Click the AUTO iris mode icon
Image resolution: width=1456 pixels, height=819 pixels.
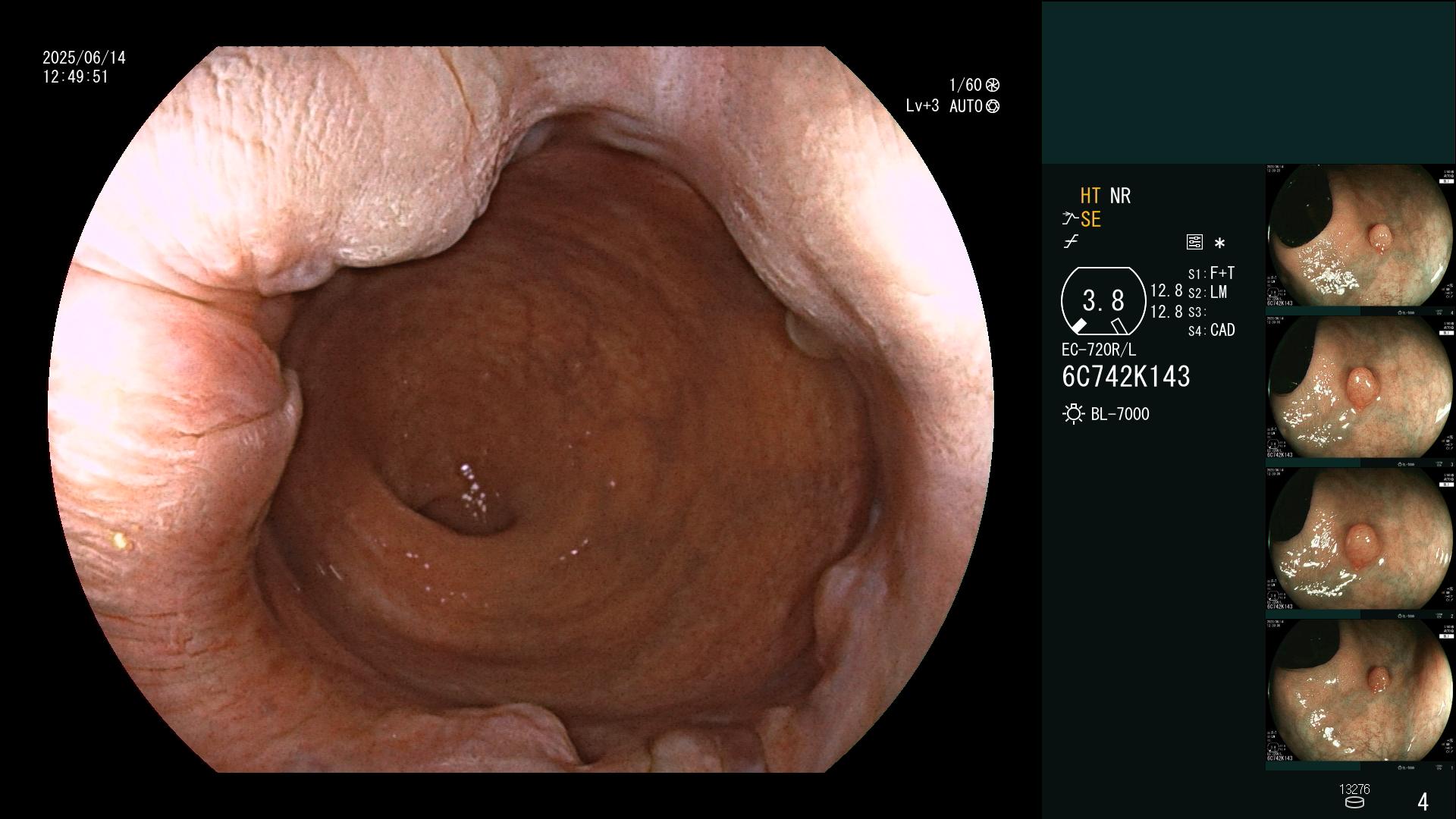[x=993, y=106]
